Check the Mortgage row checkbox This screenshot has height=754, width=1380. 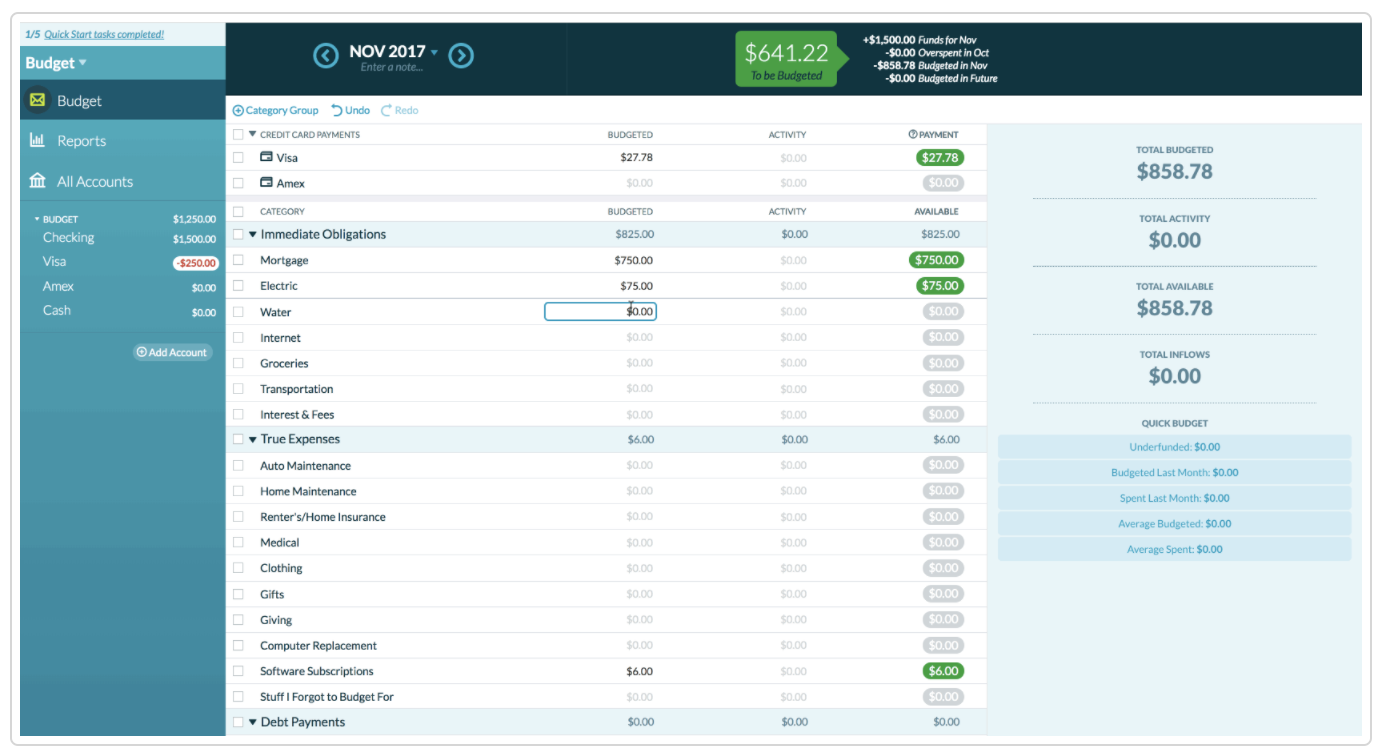238,260
